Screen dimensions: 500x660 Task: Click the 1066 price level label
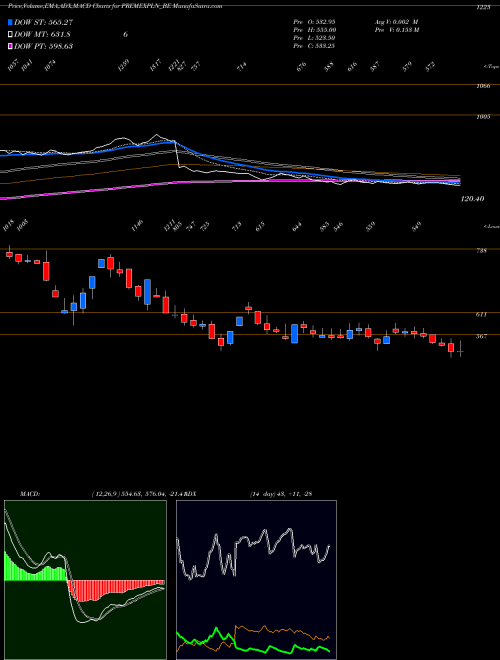click(484, 86)
